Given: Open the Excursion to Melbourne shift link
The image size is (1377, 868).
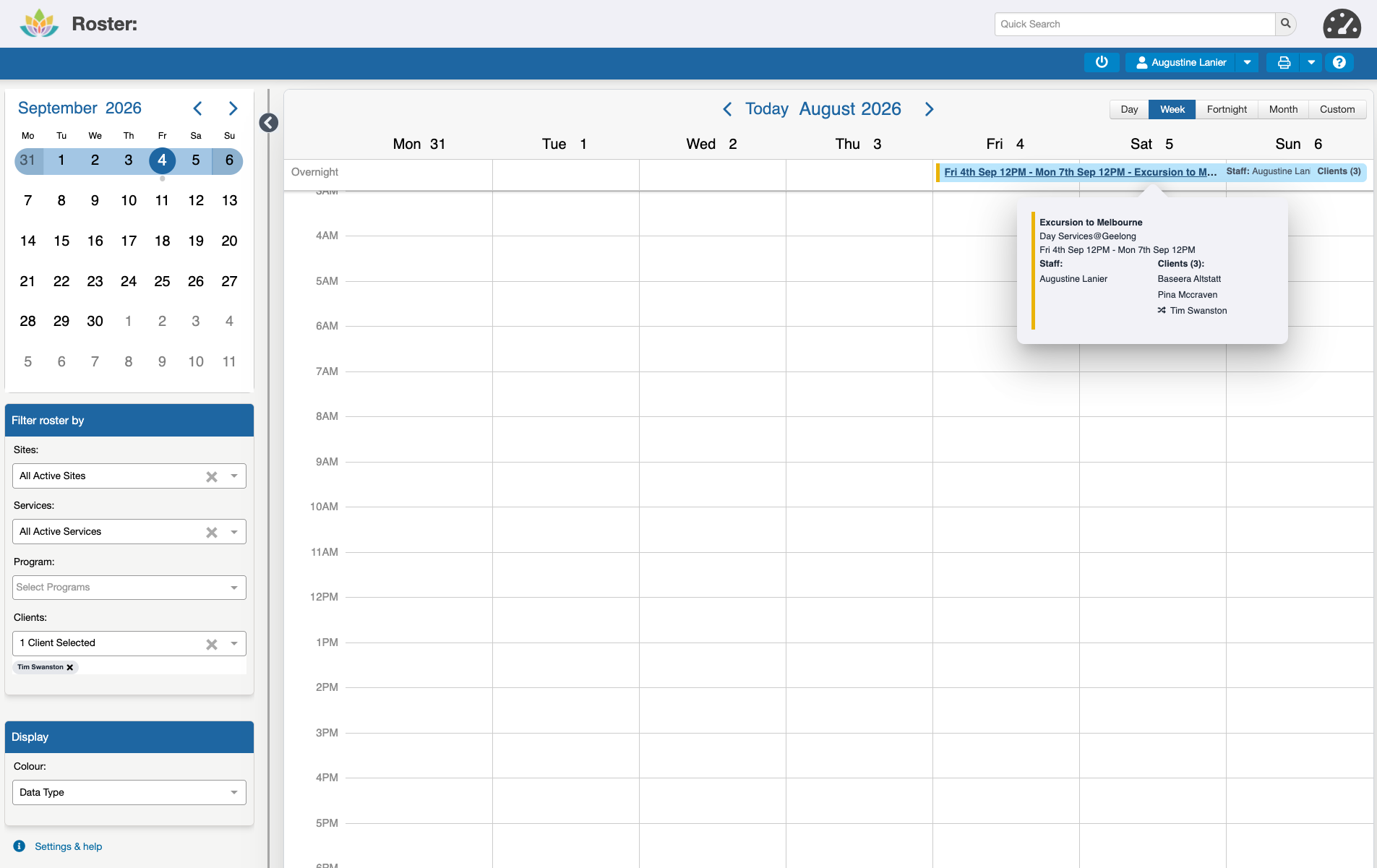Looking at the screenshot, I should 1081,172.
